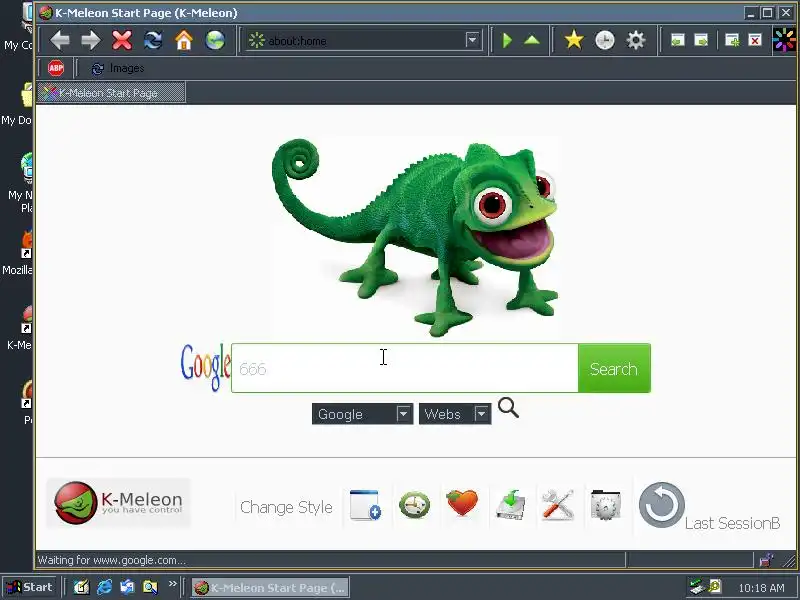Click the chameleon mascot image
The width and height of the screenshot is (800, 600).
tap(415, 236)
